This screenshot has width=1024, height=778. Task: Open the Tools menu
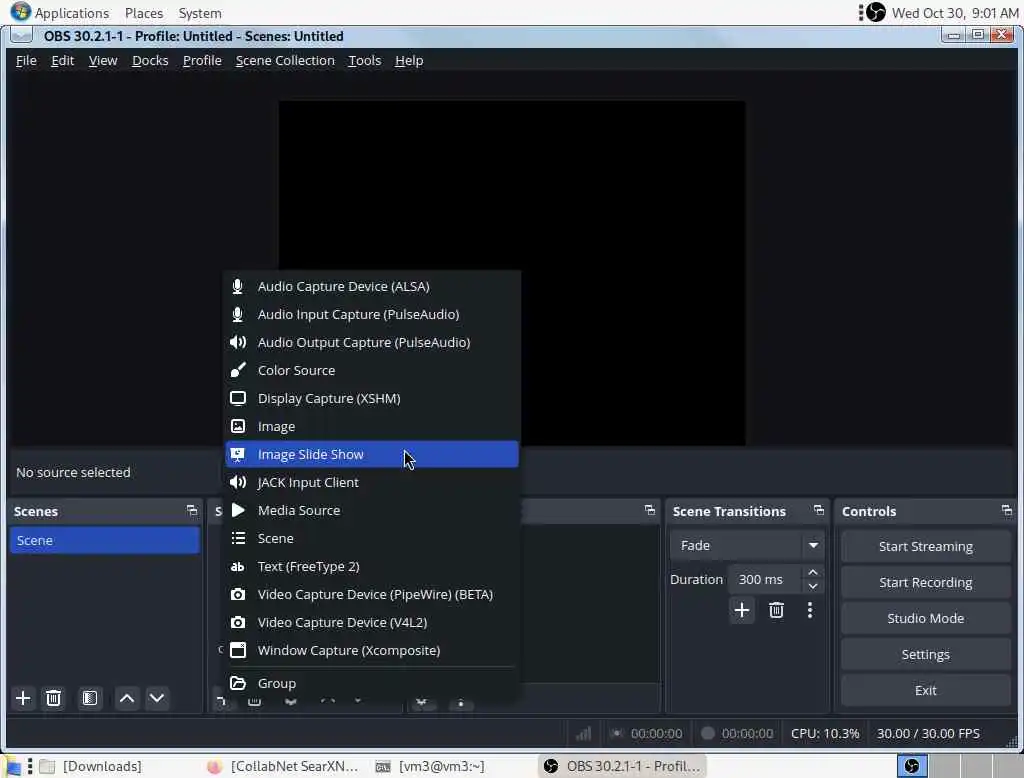[364, 60]
